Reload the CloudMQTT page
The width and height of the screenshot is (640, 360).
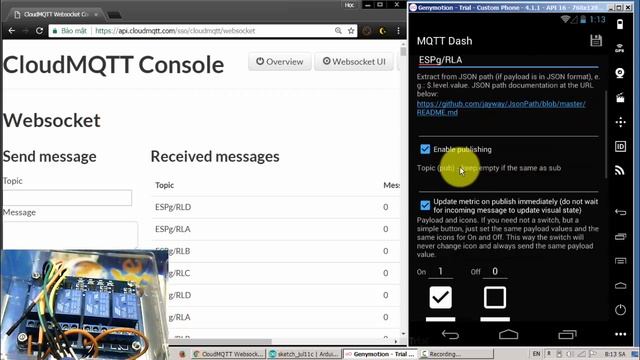tap(39, 31)
